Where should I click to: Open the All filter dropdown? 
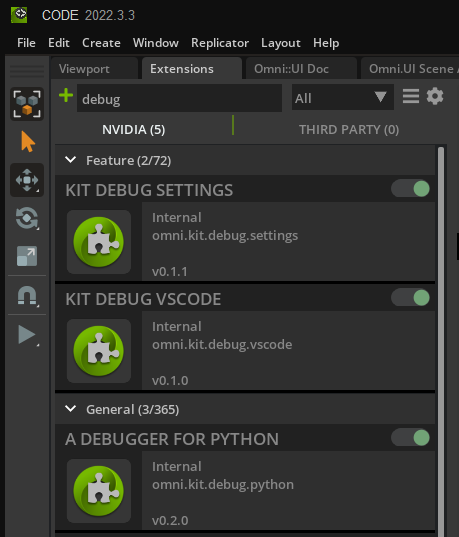pos(343,98)
